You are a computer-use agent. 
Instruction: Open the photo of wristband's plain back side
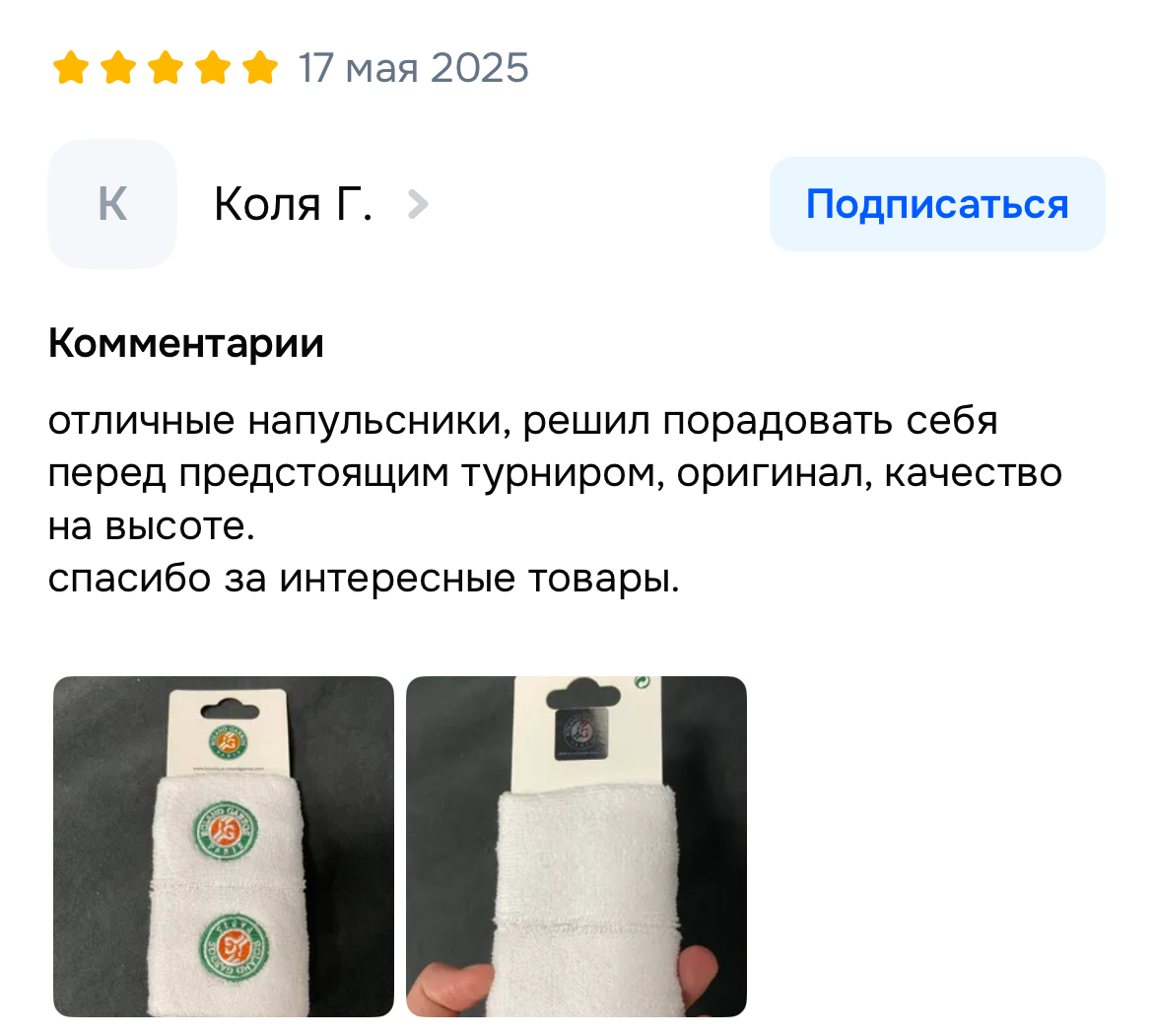tap(576, 847)
